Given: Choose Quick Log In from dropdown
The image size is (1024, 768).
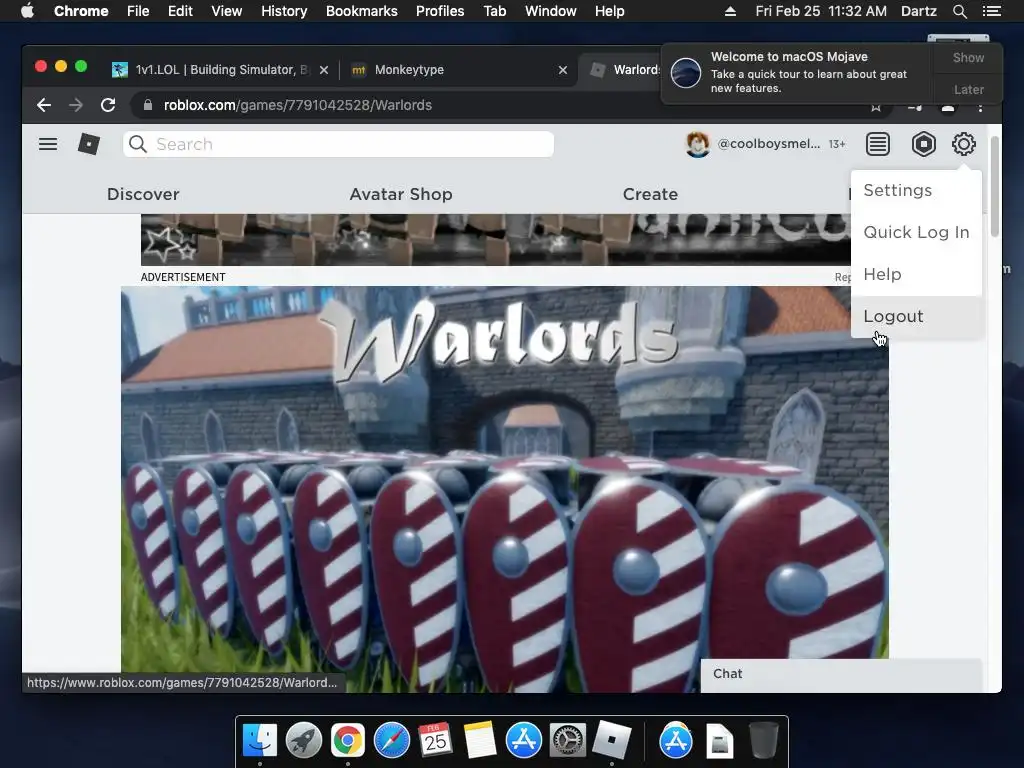Looking at the screenshot, I should [916, 232].
